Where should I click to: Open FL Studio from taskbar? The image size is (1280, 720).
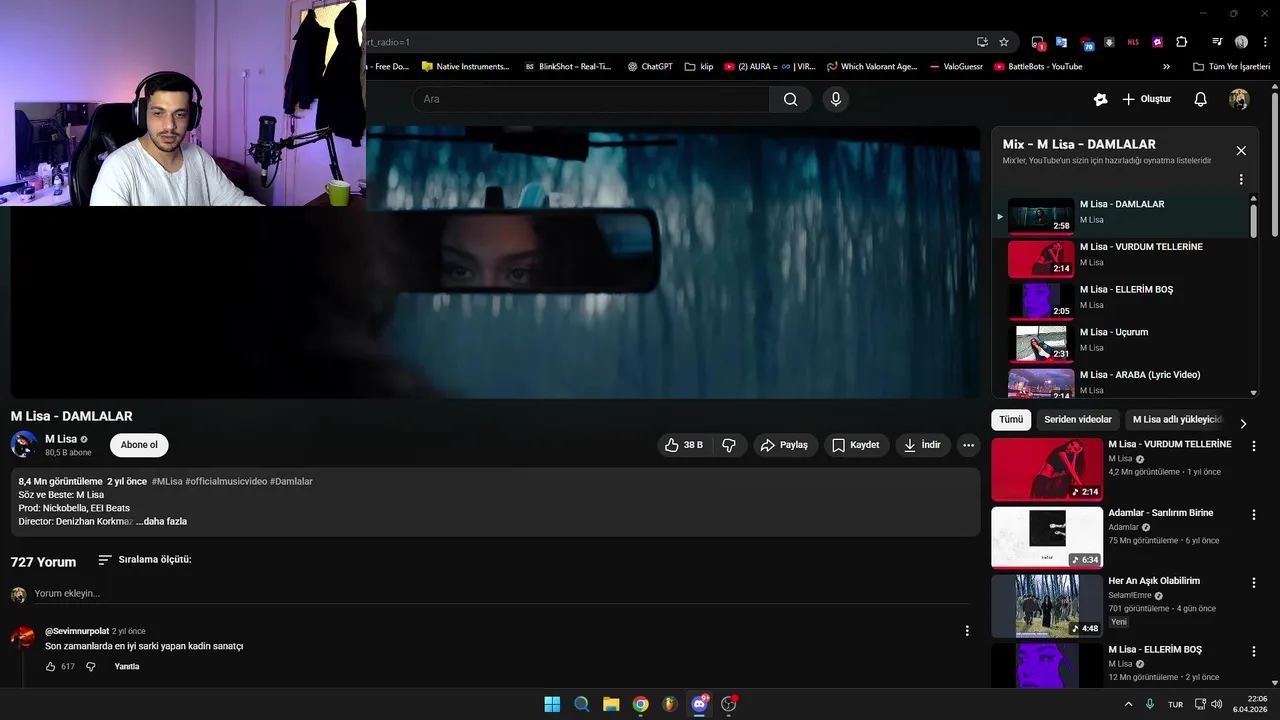tap(670, 704)
